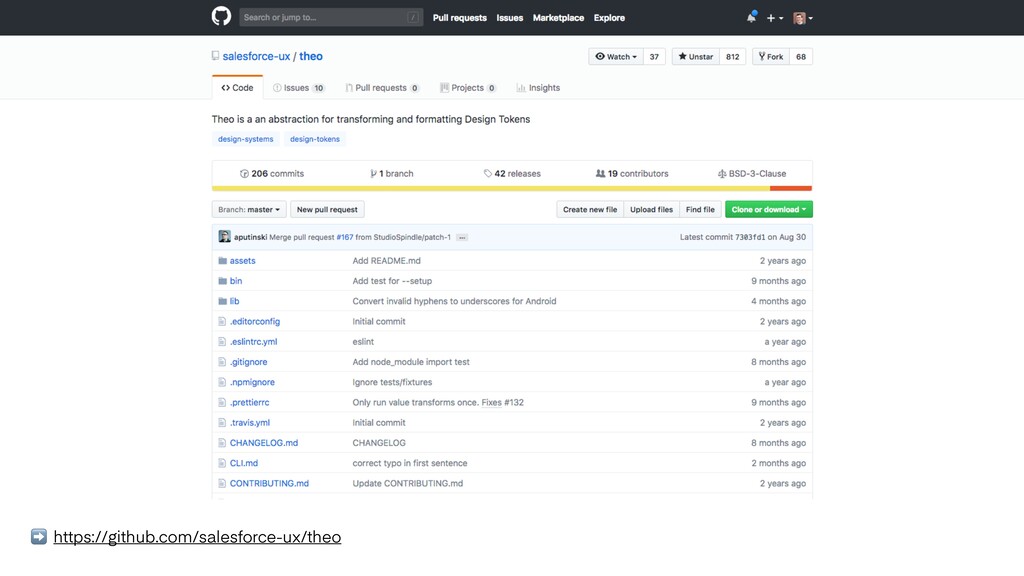Expand the Watch dropdown button
The height and width of the screenshot is (576, 1024).
tap(616, 57)
